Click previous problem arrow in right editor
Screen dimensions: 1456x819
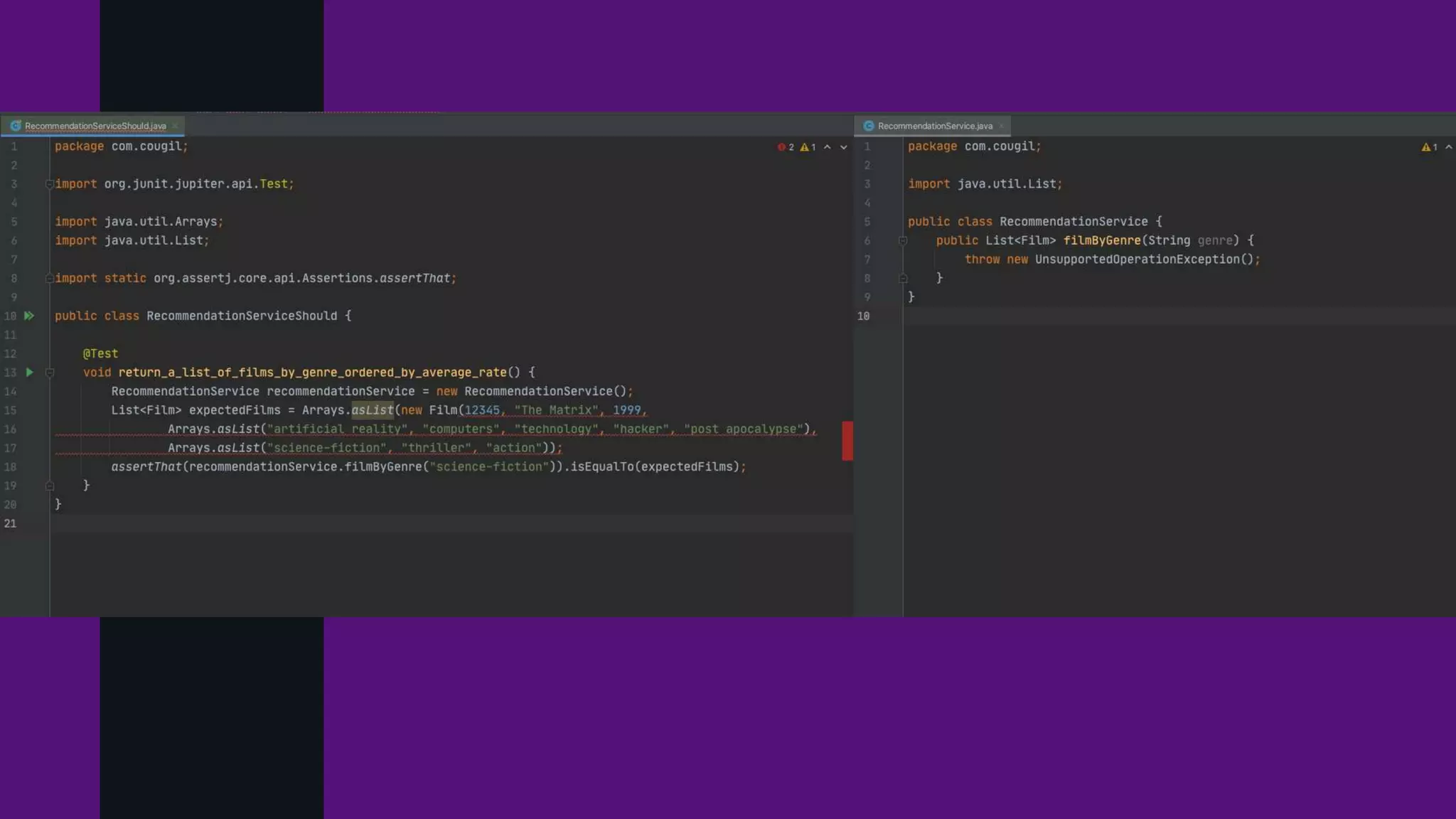coord(1448,147)
